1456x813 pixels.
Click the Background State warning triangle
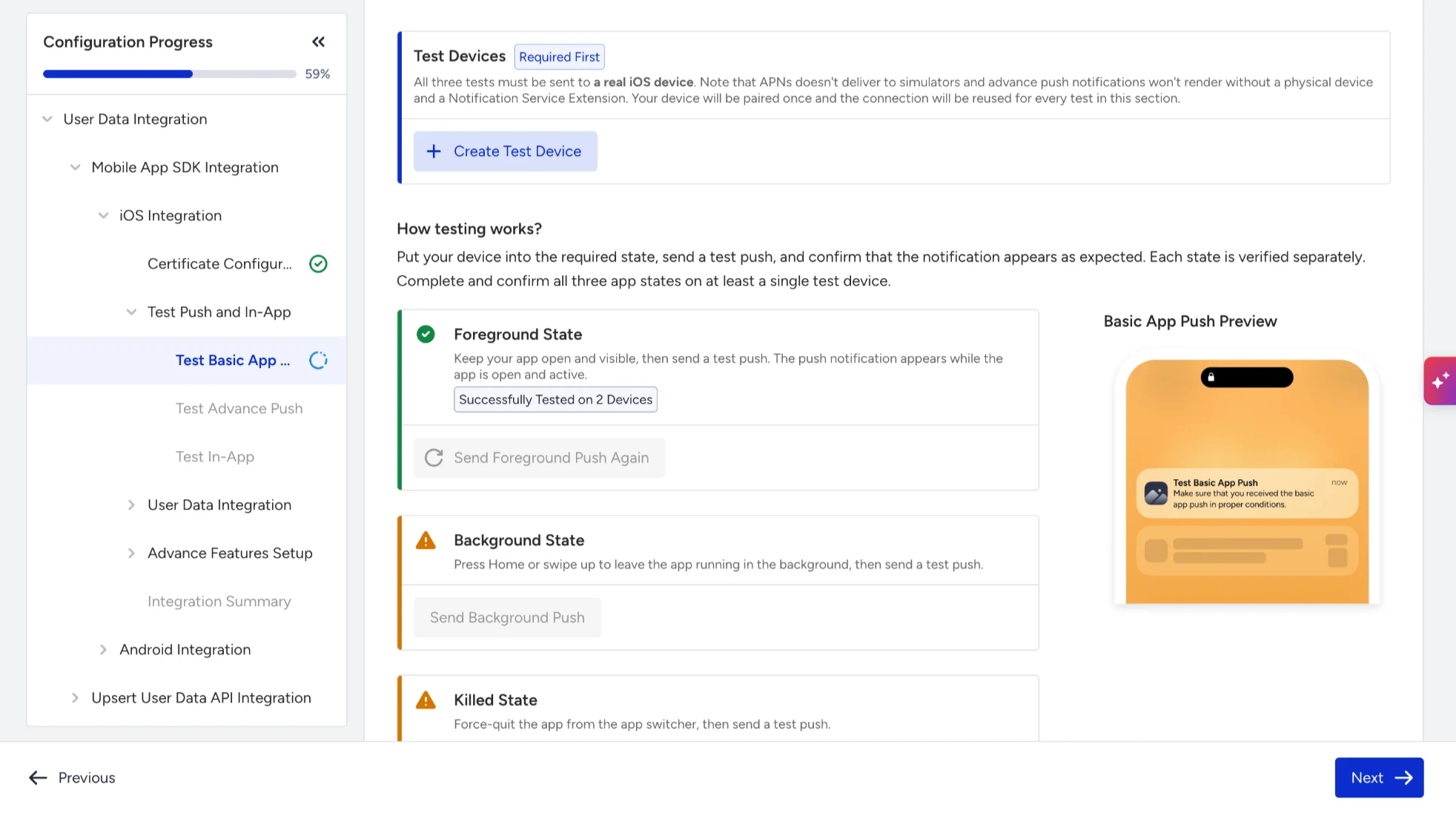tap(426, 541)
